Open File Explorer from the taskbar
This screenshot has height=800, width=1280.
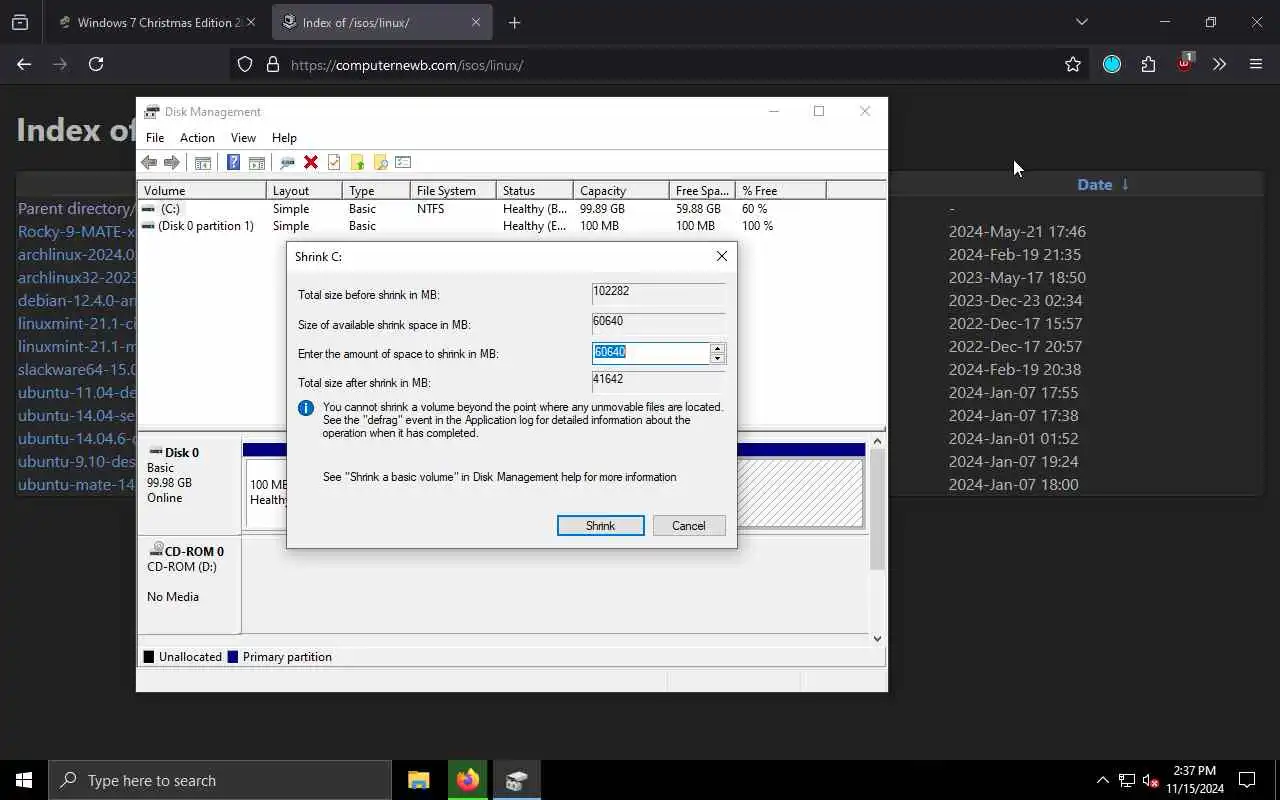click(x=418, y=781)
